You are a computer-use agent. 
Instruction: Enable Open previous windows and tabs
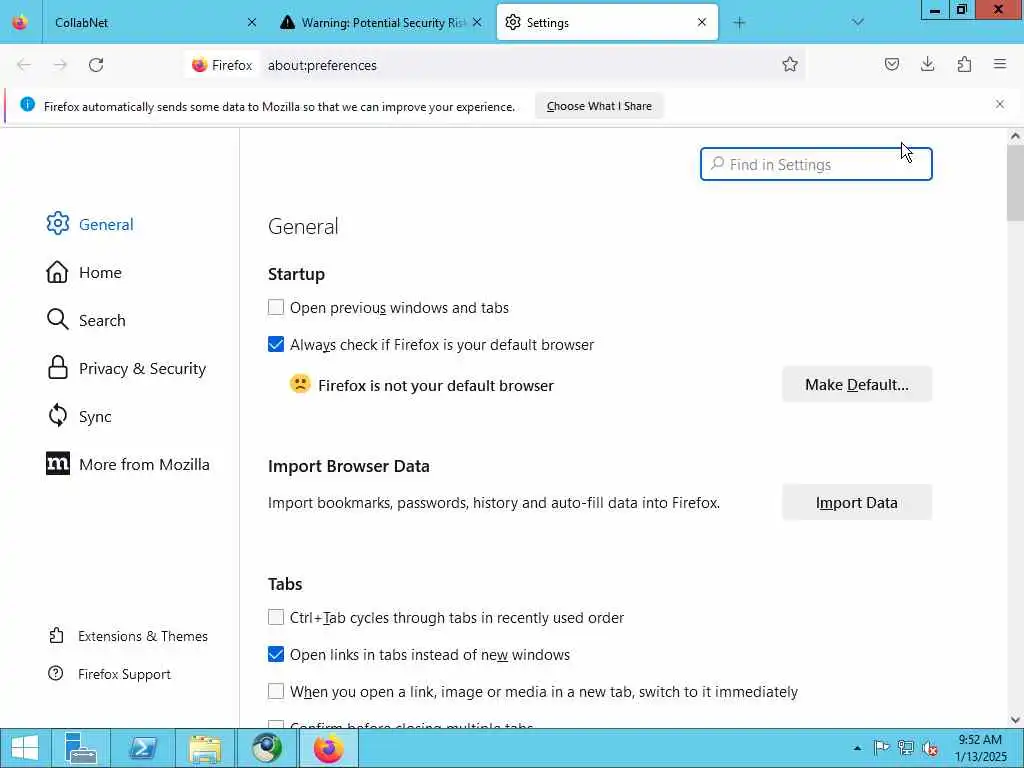(276, 307)
